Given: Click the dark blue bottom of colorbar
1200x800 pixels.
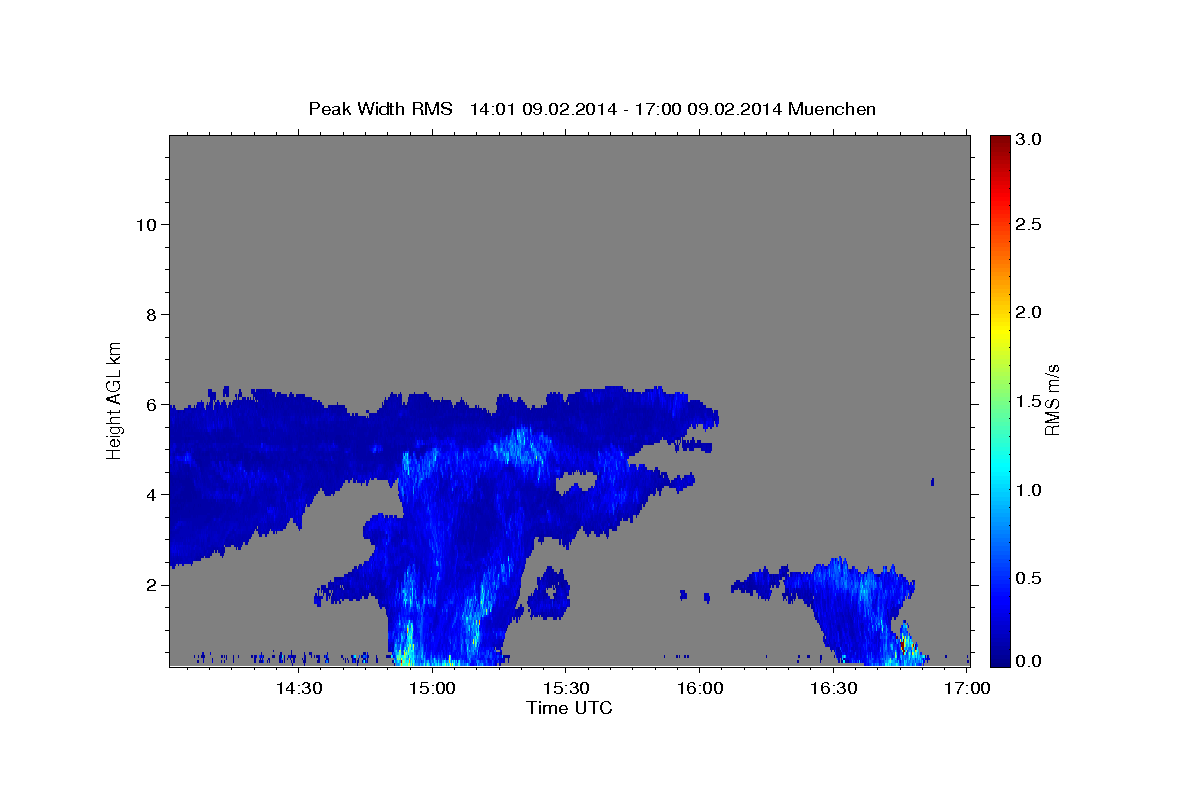Looking at the screenshot, I should [x=999, y=658].
